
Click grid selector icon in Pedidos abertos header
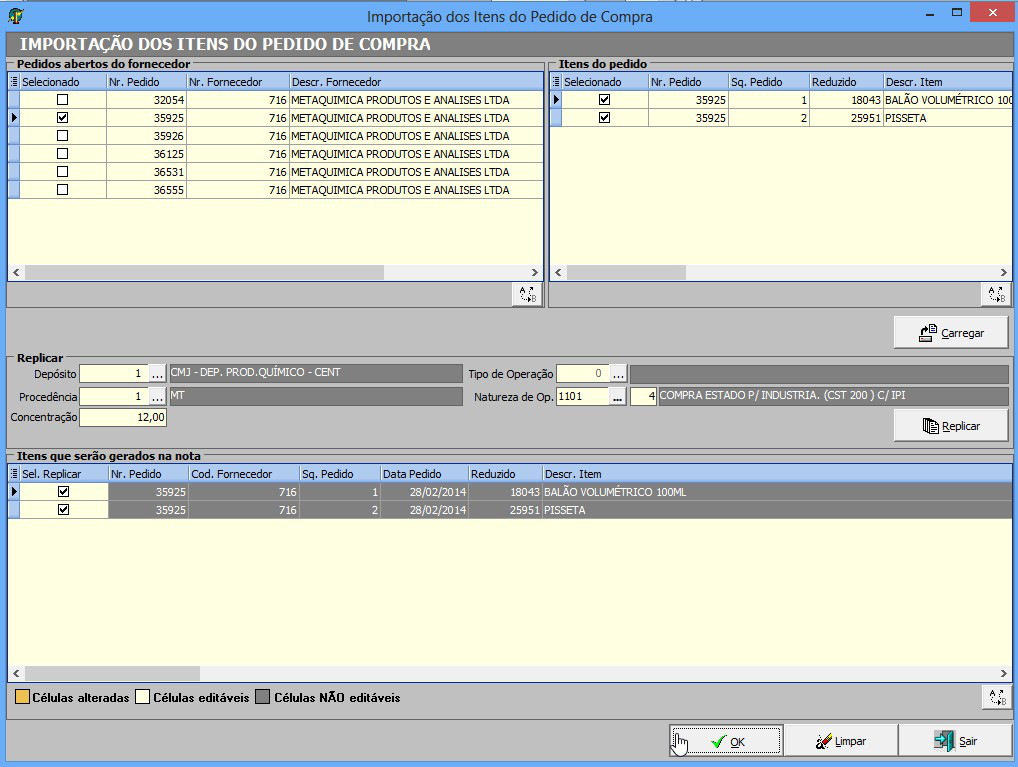(x=14, y=82)
